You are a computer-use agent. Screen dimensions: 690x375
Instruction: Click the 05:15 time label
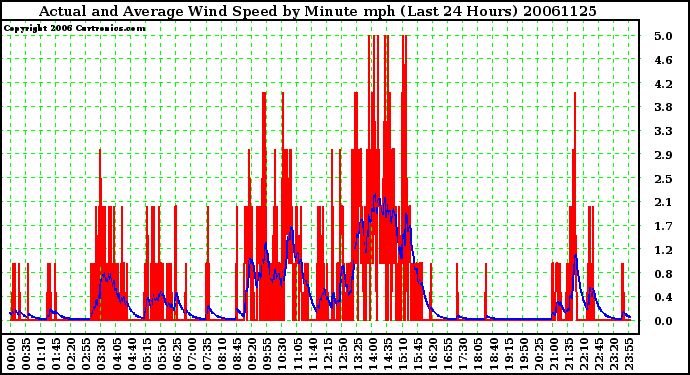coord(146,354)
